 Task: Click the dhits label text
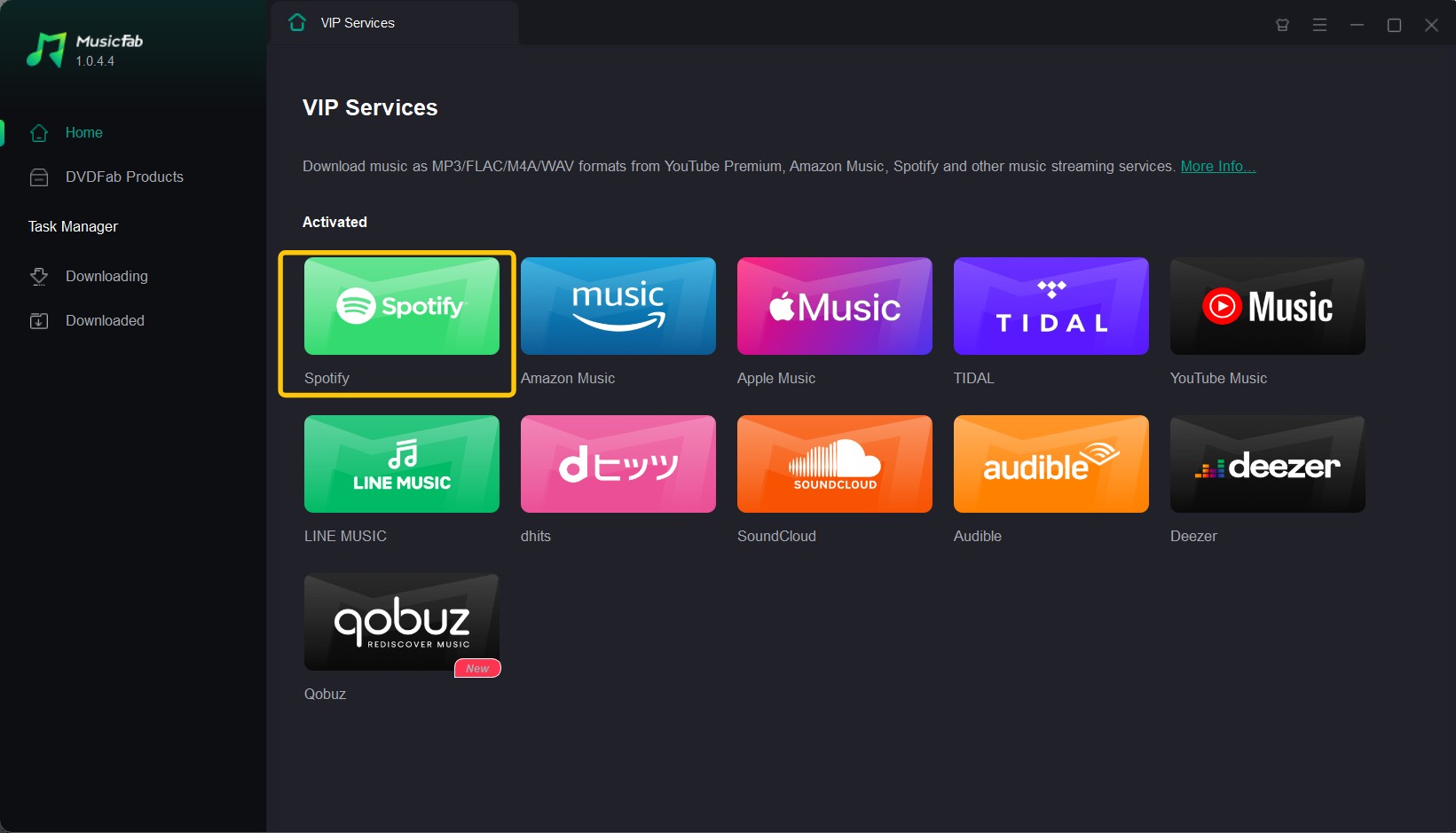click(536, 536)
